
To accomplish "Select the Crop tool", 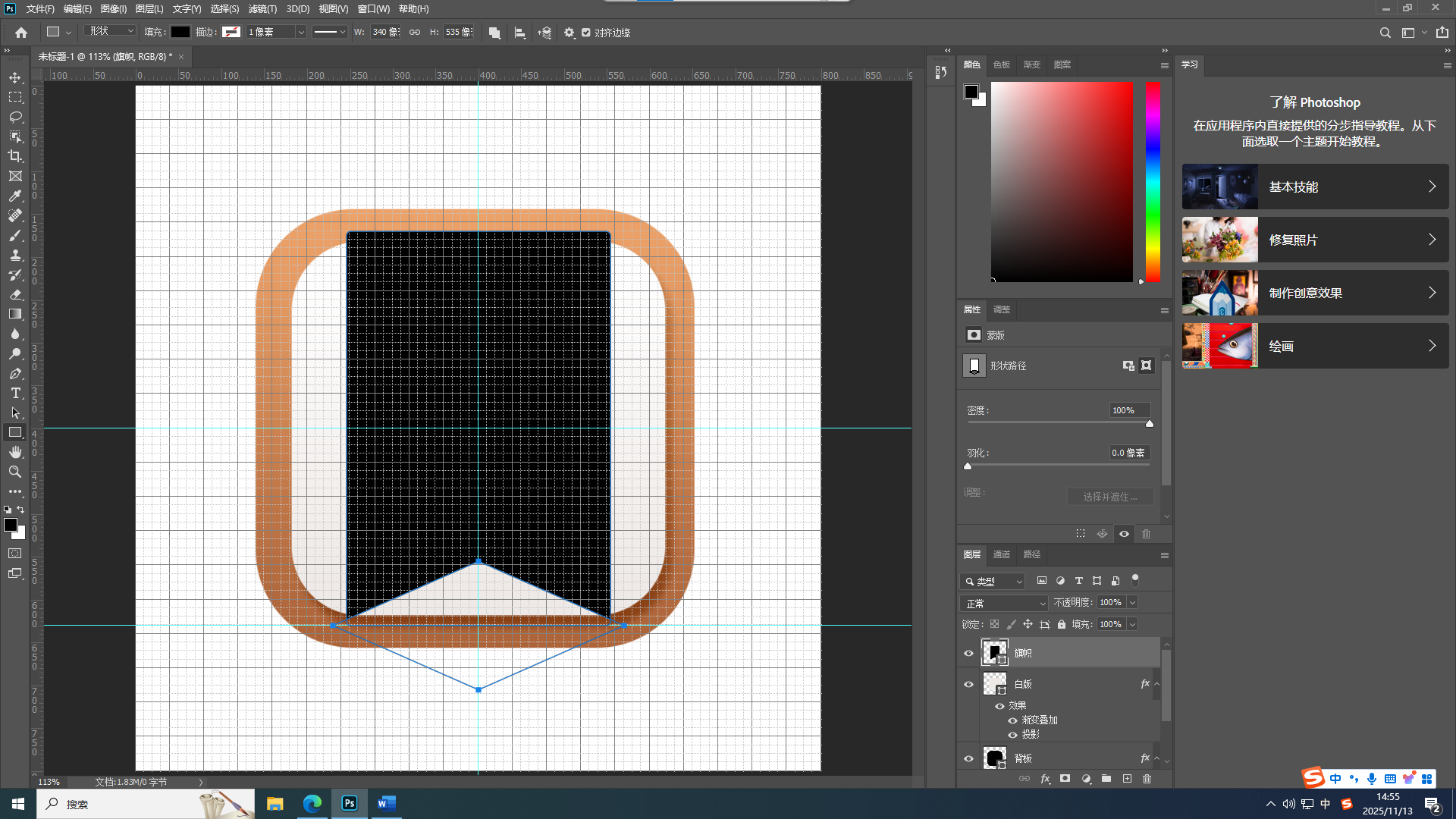I will tap(15, 156).
